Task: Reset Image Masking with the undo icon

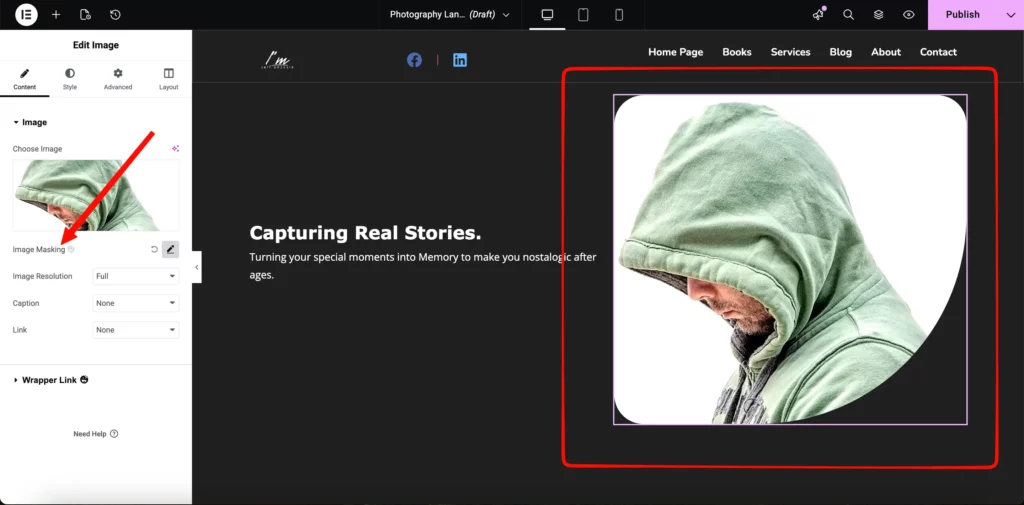Action: (154, 250)
